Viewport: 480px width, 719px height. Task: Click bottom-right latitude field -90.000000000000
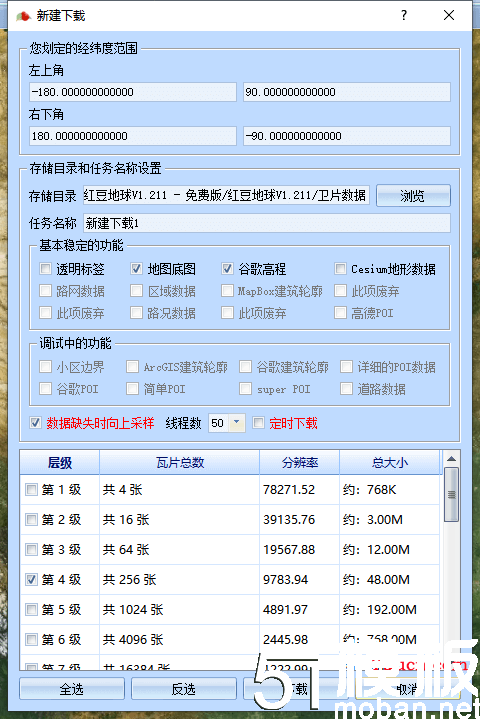[347, 136]
